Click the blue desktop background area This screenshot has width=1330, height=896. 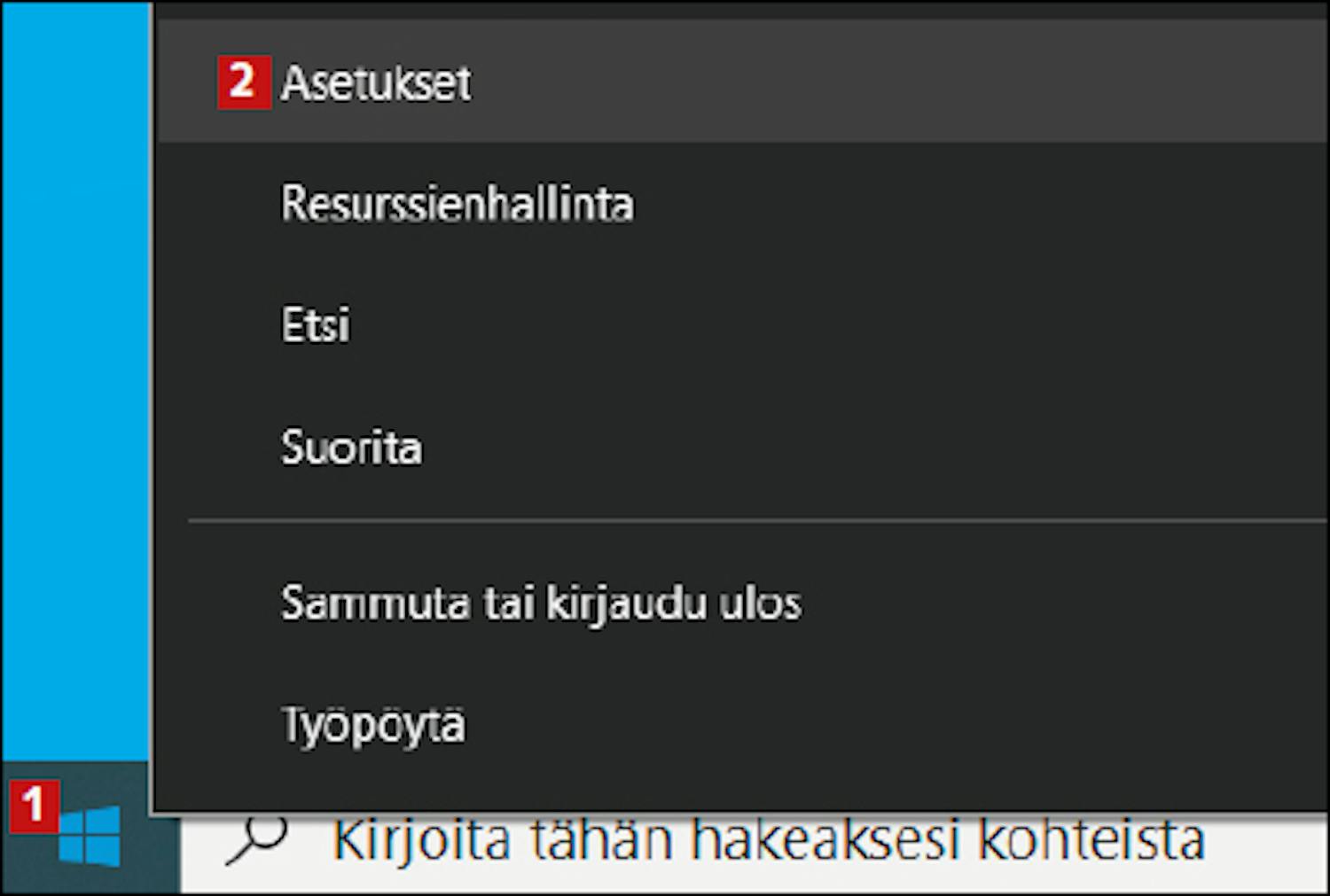76,381
